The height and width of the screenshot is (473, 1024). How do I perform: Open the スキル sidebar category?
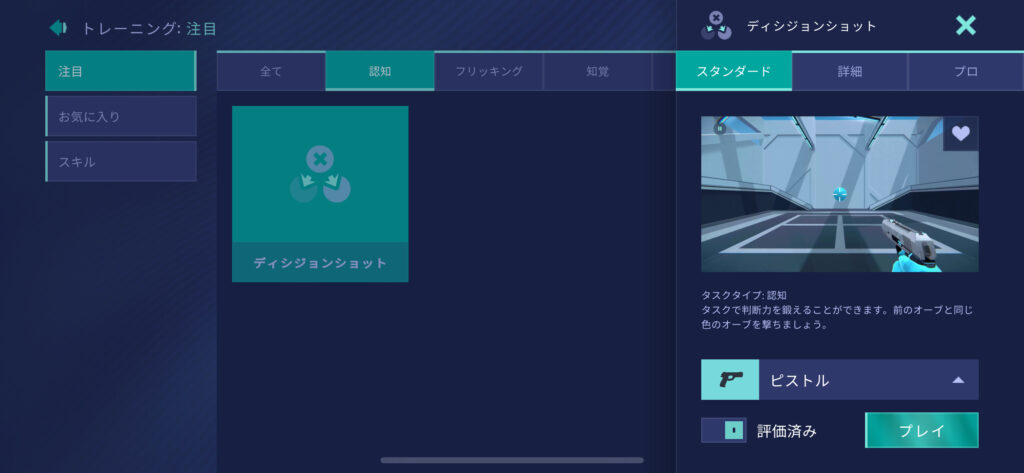(x=121, y=161)
